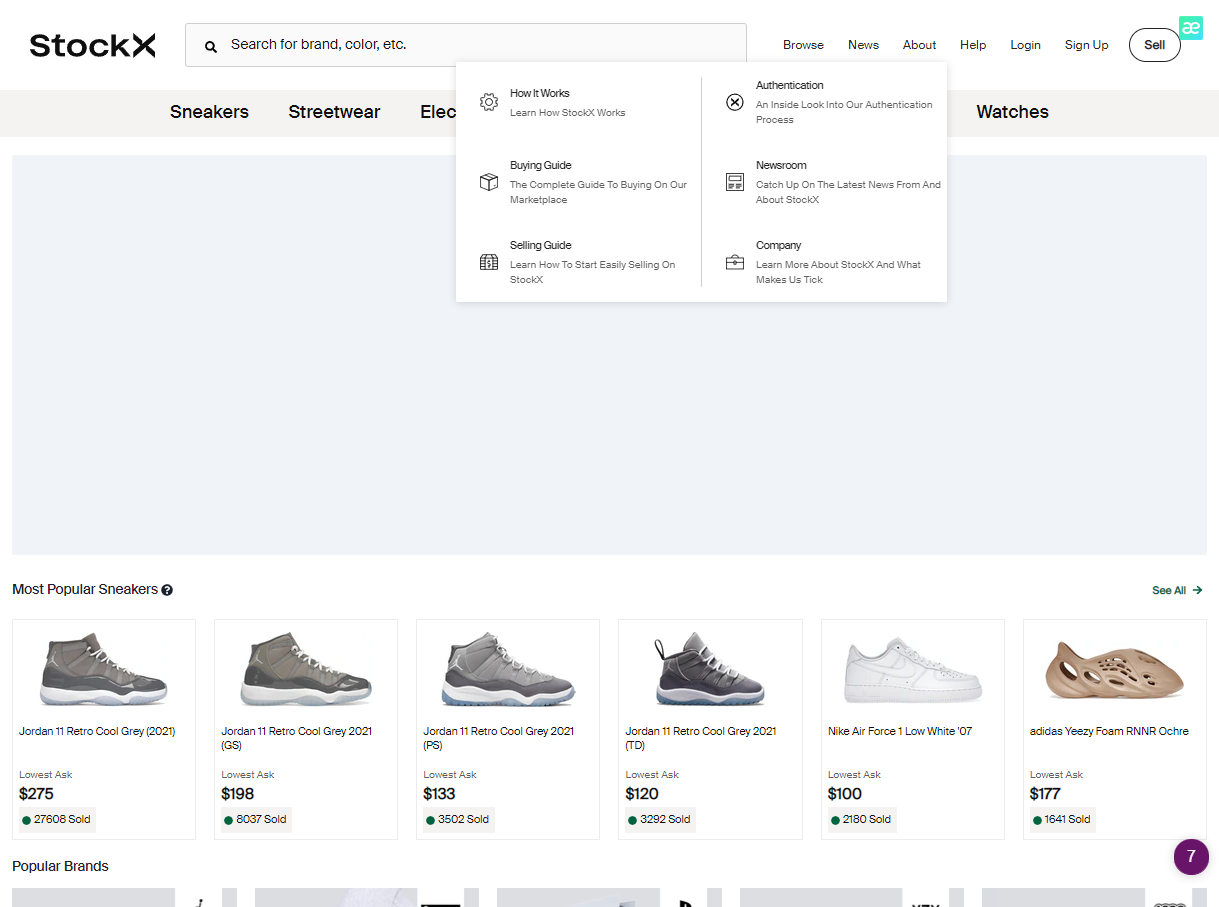Image resolution: width=1219 pixels, height=907 pixels.
Task: Open the News menu item
Action: click(863, 45)
